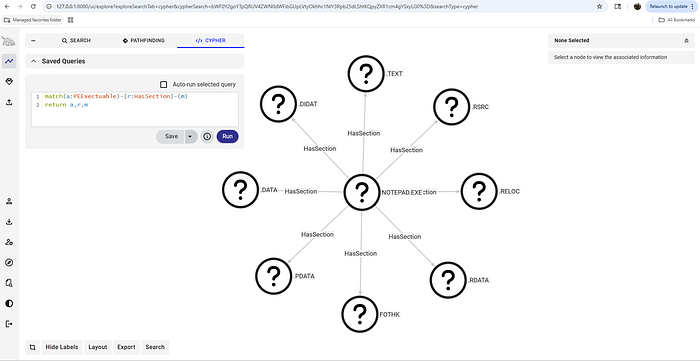700x361 pixels.
Task: Open the file upload sidebar icon
Action: click(9, 102)
